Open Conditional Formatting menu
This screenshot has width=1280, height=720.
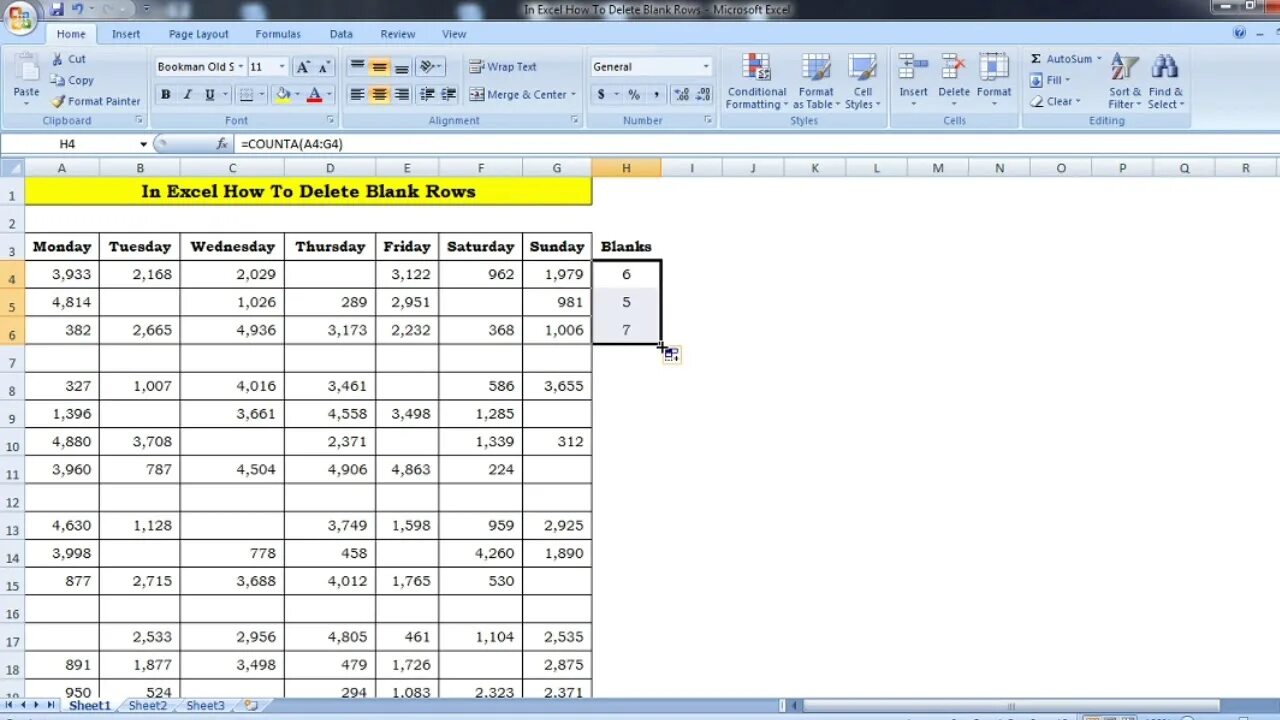coord(756,81)
